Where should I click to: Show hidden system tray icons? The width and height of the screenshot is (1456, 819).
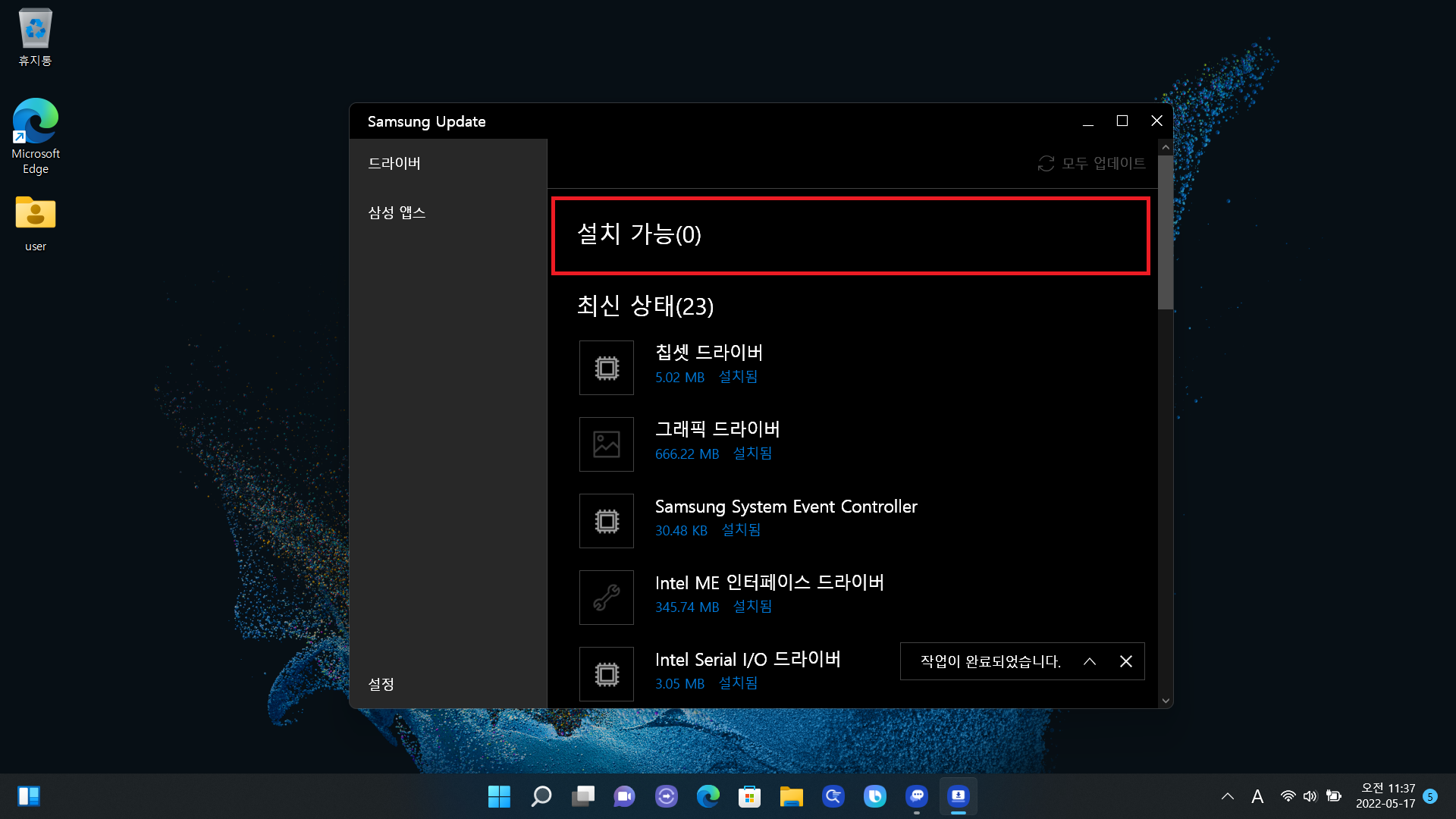tap(1227, 796)
